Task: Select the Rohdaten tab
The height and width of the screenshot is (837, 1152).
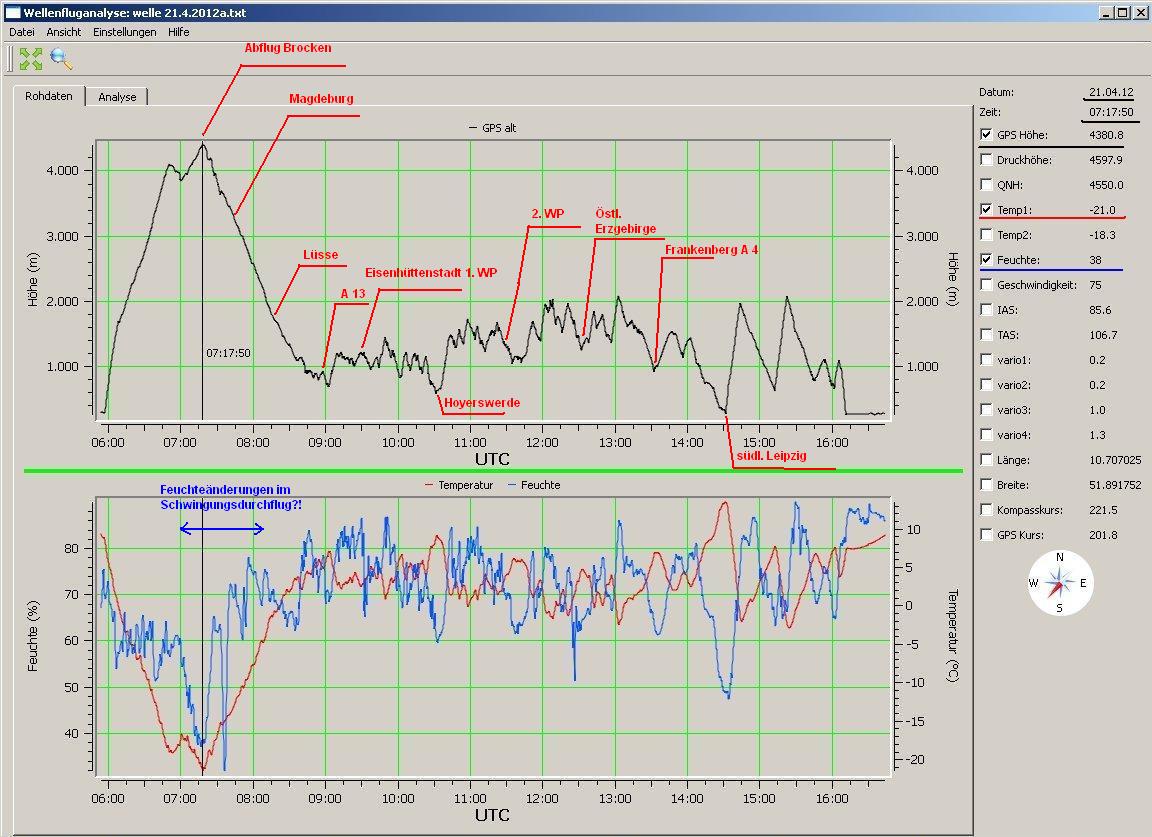Action: (49, 97)
